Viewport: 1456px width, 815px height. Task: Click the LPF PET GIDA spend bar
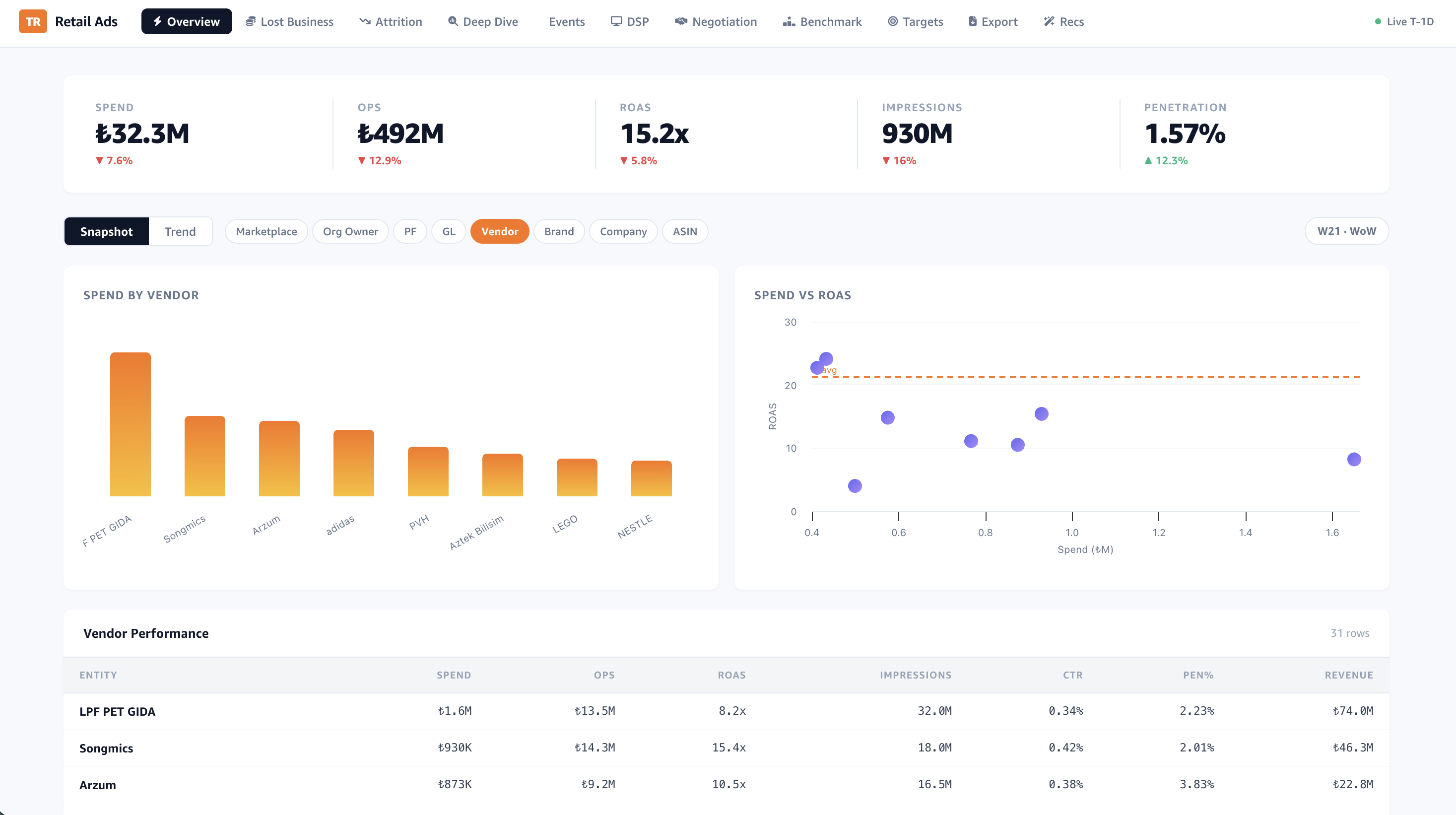(x=131, y=424)
